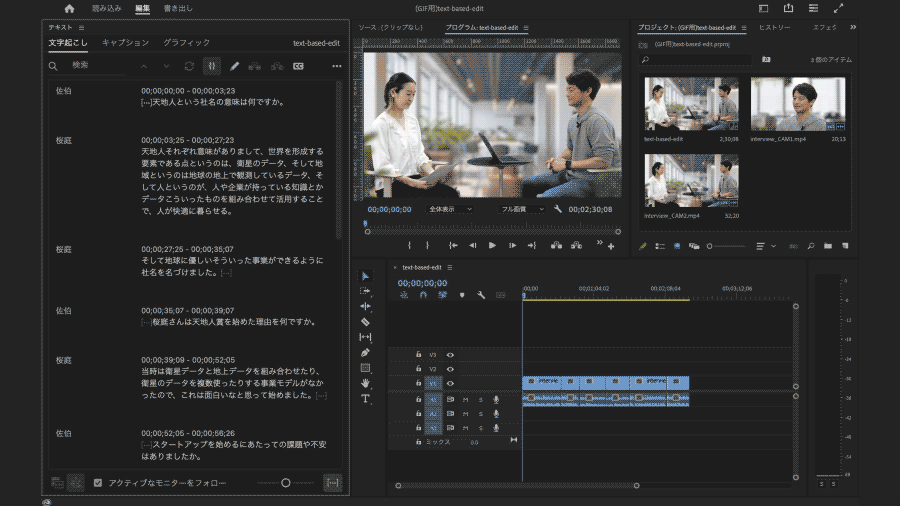Viewport: 900px width, 506px height.
Task: Solo track A1 with S button
Action: click(480, 400)
